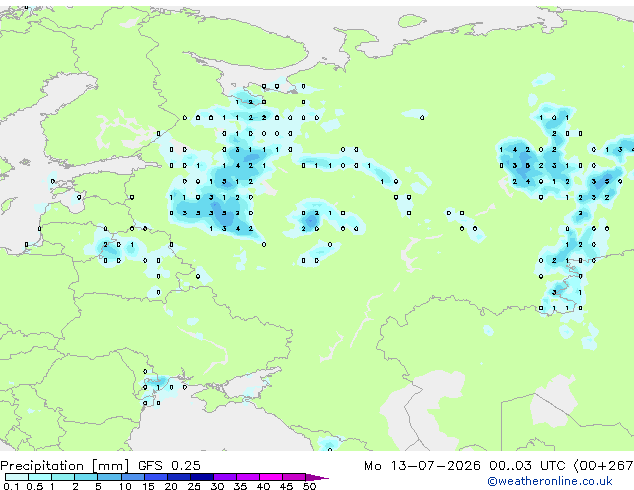Screen dimensions: 634x490
Task: Click the "15" legend scale value
Action: point(148,486)
